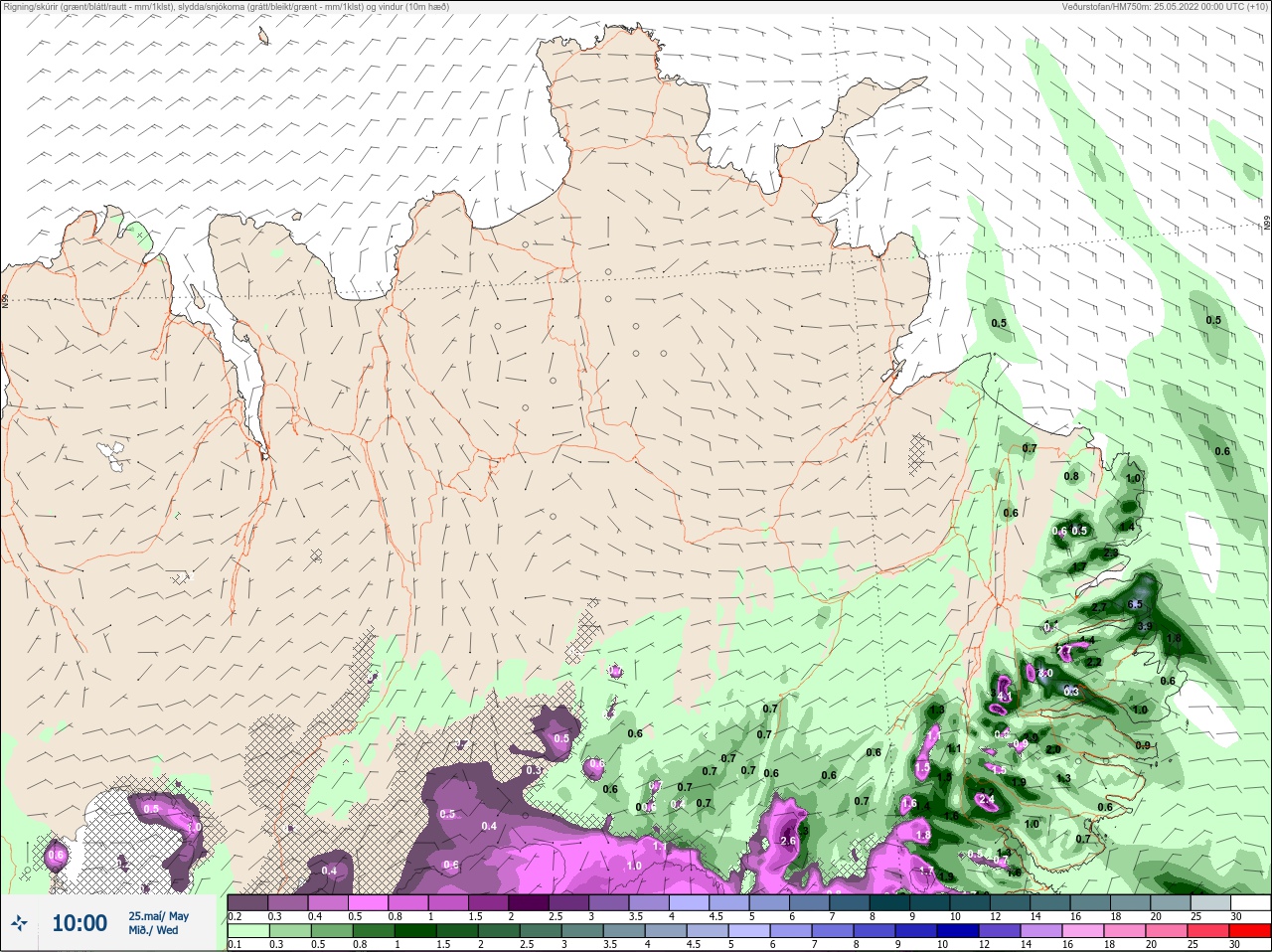The height and width of the screenshot is (952, 1272).
Task: Click the 'Mið./ Wed' weekday text
Action: pyautogui.click(x=154, y=931)
